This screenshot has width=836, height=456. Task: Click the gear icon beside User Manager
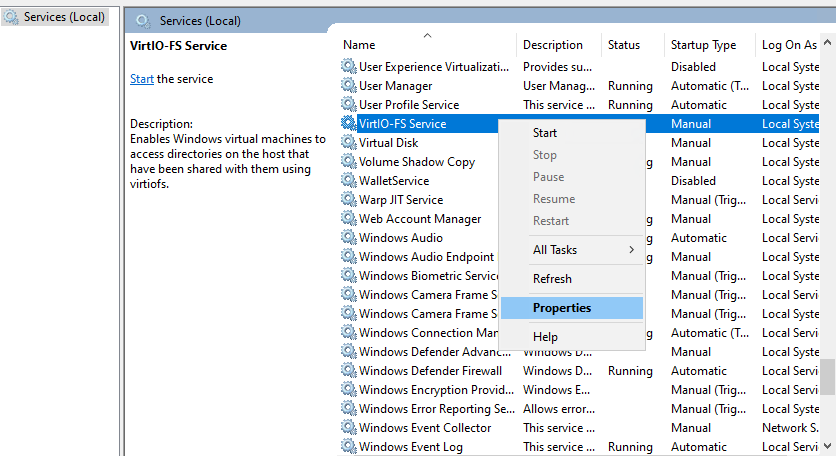pos(348,86)
